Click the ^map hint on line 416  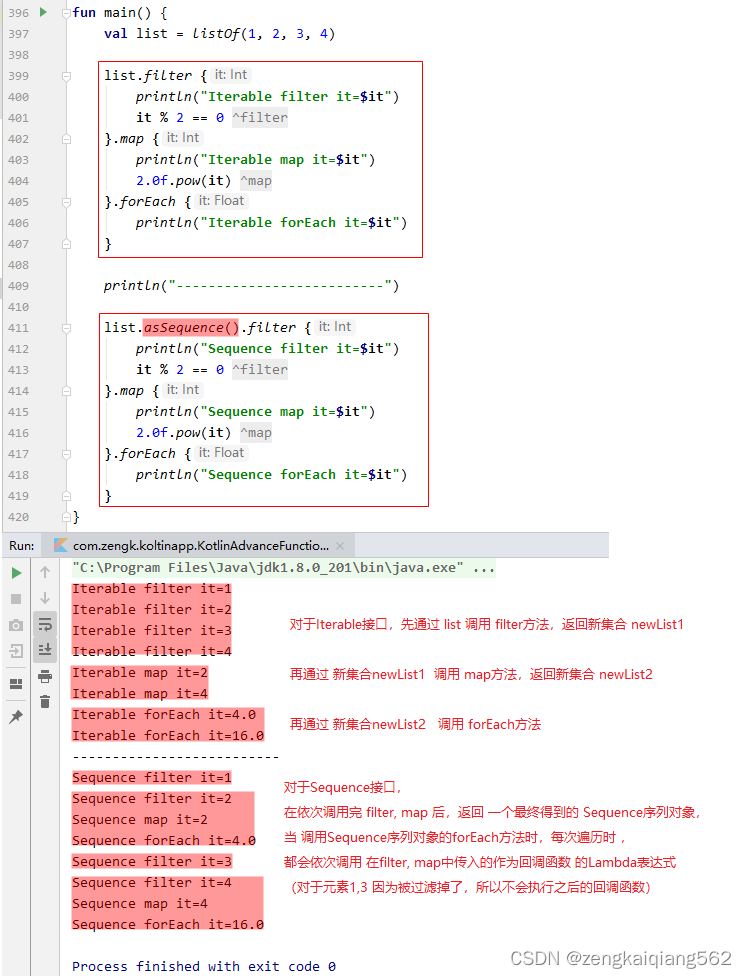(256, 433)
